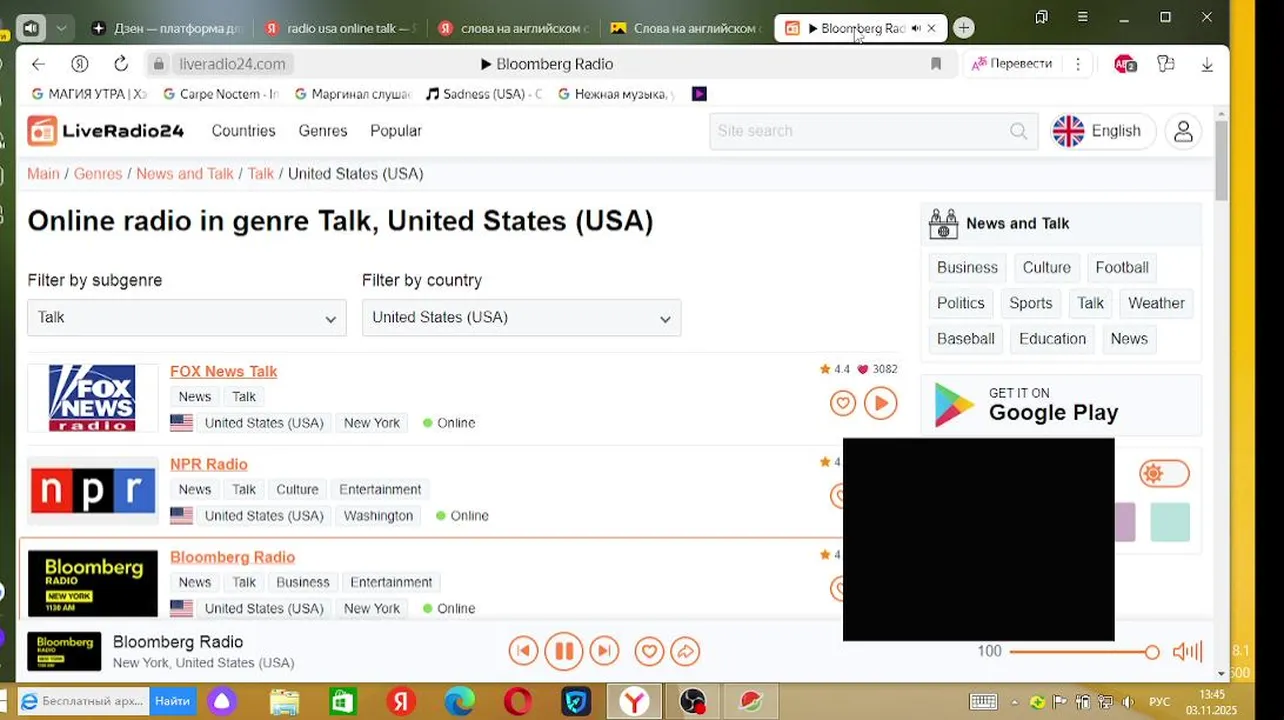1284x720 pixels.
Task: Open the English language selector
Action: (1102, 131)
